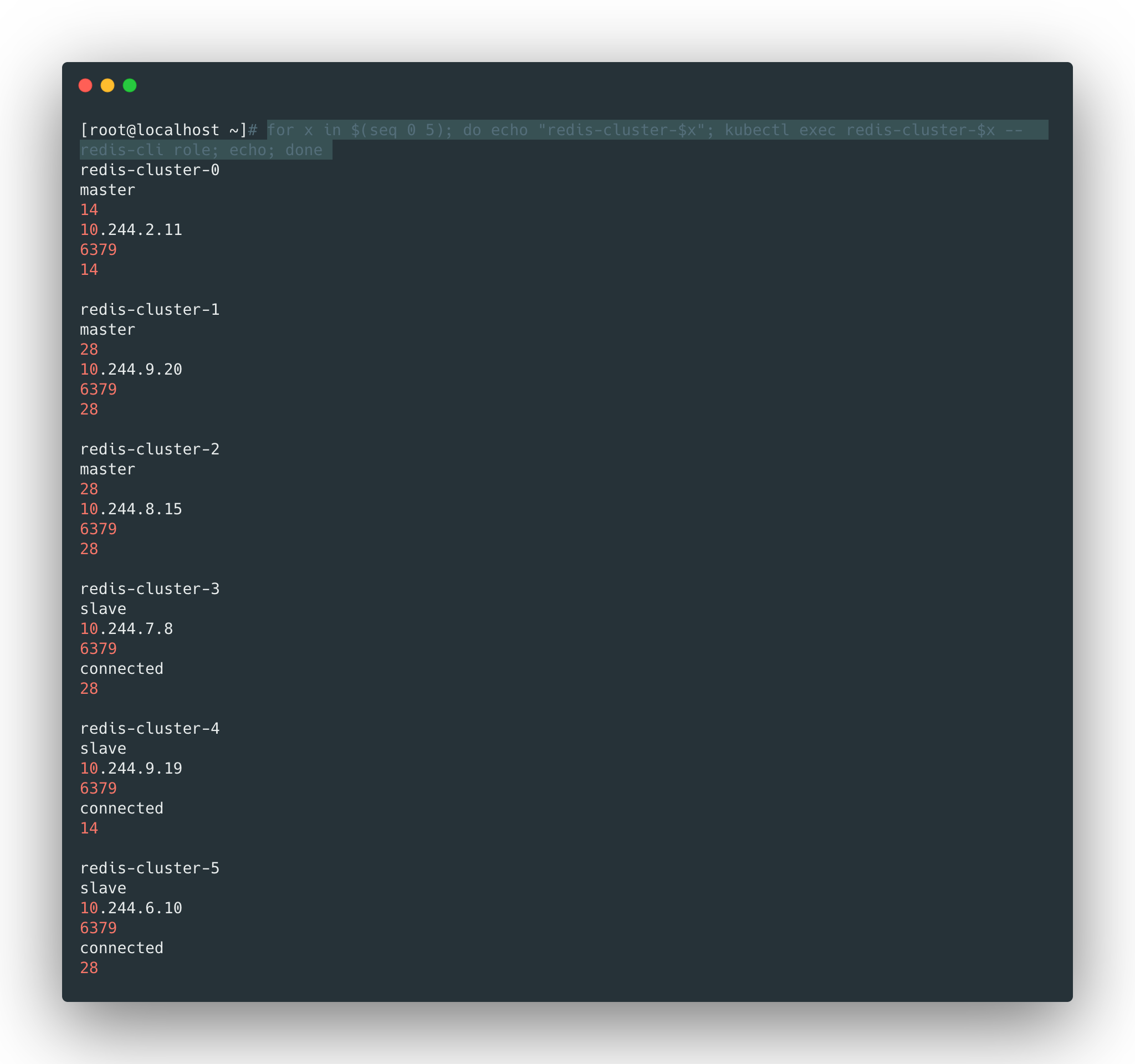Click the second command line 'redis-cli role; echo; done'
The height and width of the screenshot is (1064, 1135).
[201, 150]
